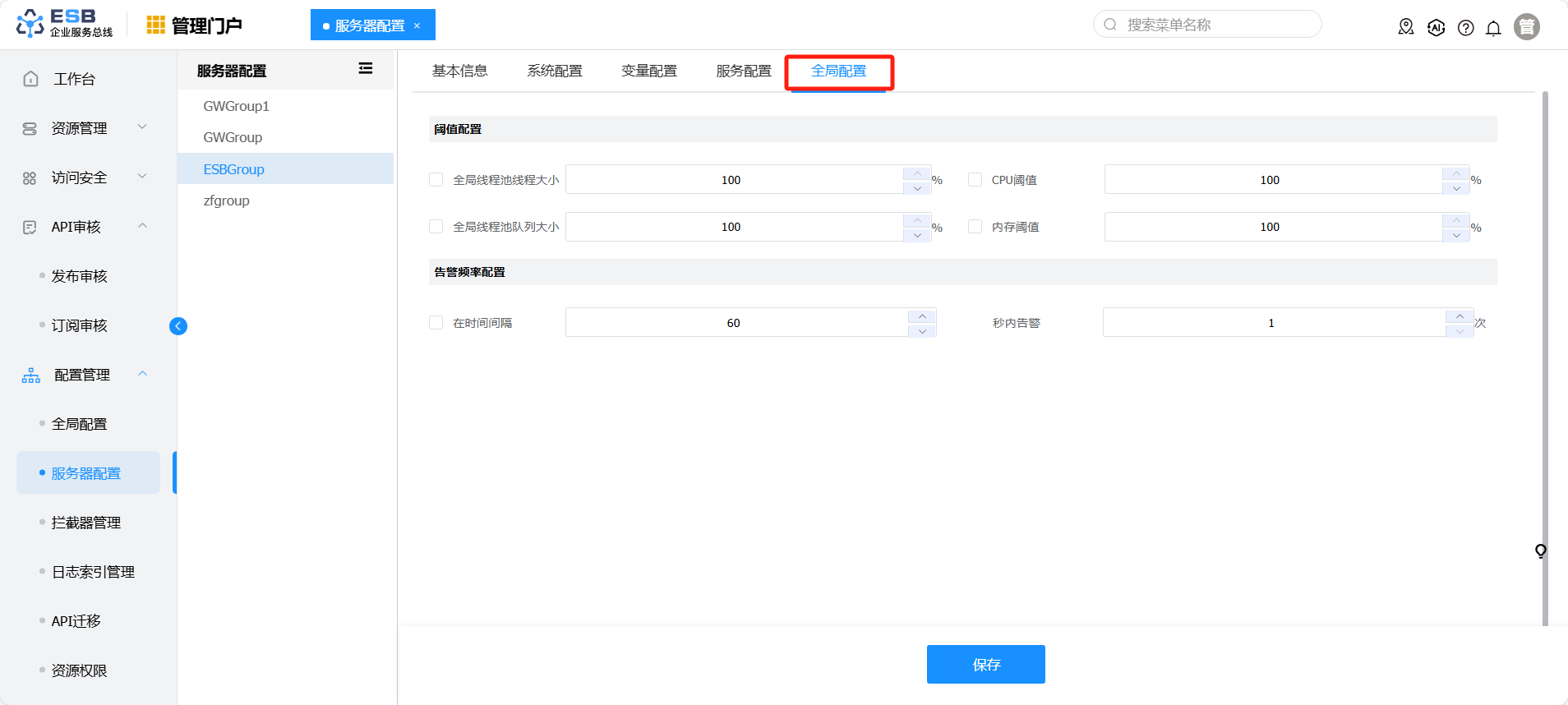
Task: Tick the 在时间间隔 checkbox
Action: point(436,323)
